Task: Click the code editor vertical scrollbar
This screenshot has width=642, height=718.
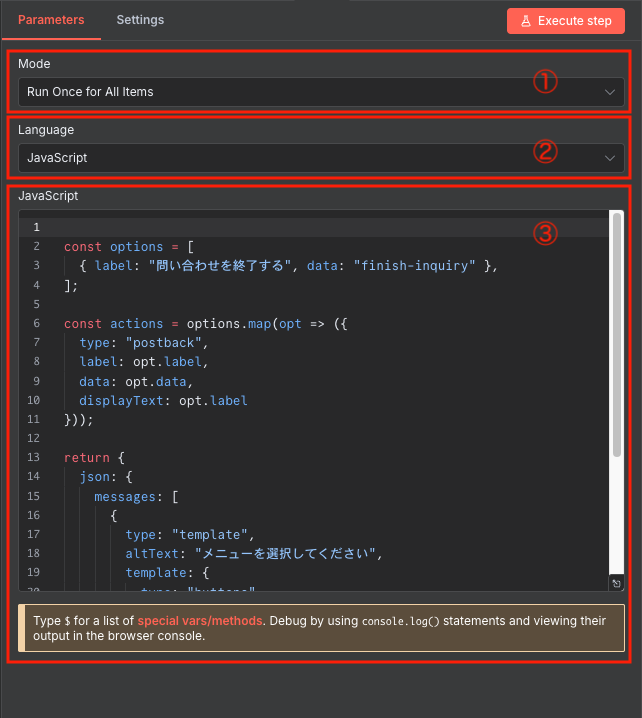Action: click(x=617, y=334)
